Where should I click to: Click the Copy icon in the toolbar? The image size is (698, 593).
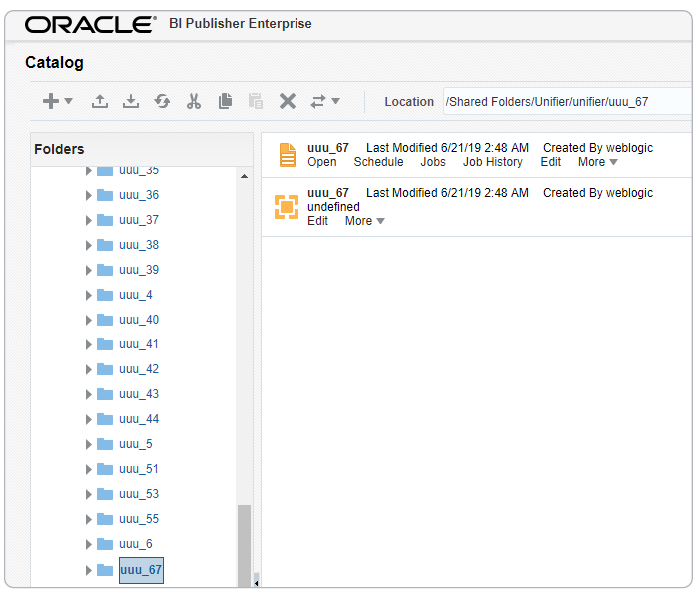tap(225, 101)
